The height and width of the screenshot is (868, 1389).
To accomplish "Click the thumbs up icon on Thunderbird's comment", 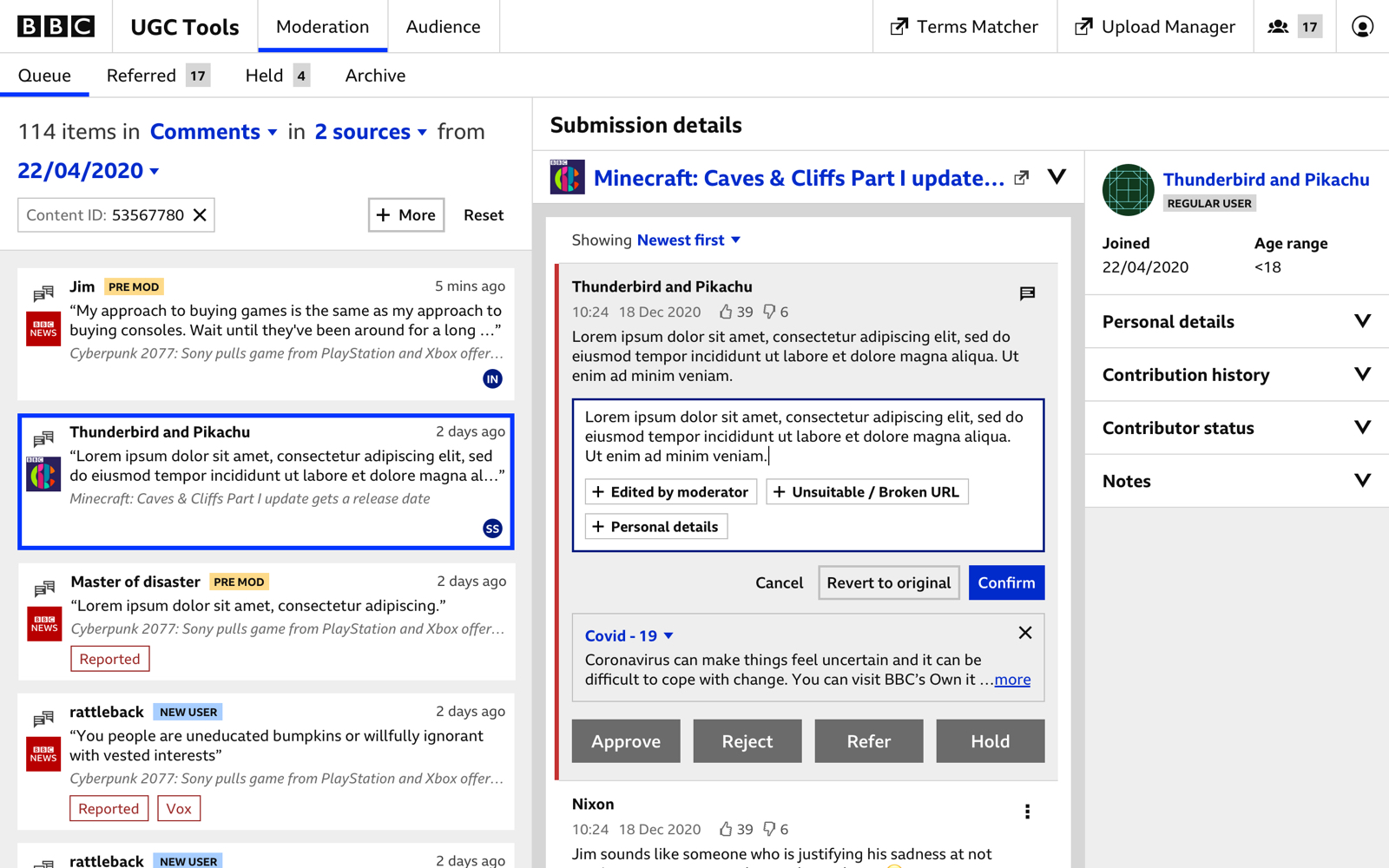I will click(726, 312).
